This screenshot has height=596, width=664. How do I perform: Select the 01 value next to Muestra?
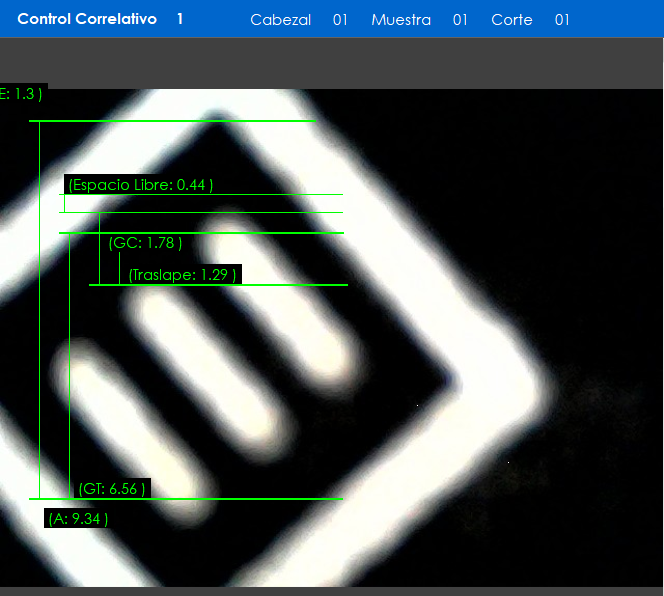coord(460,20)
